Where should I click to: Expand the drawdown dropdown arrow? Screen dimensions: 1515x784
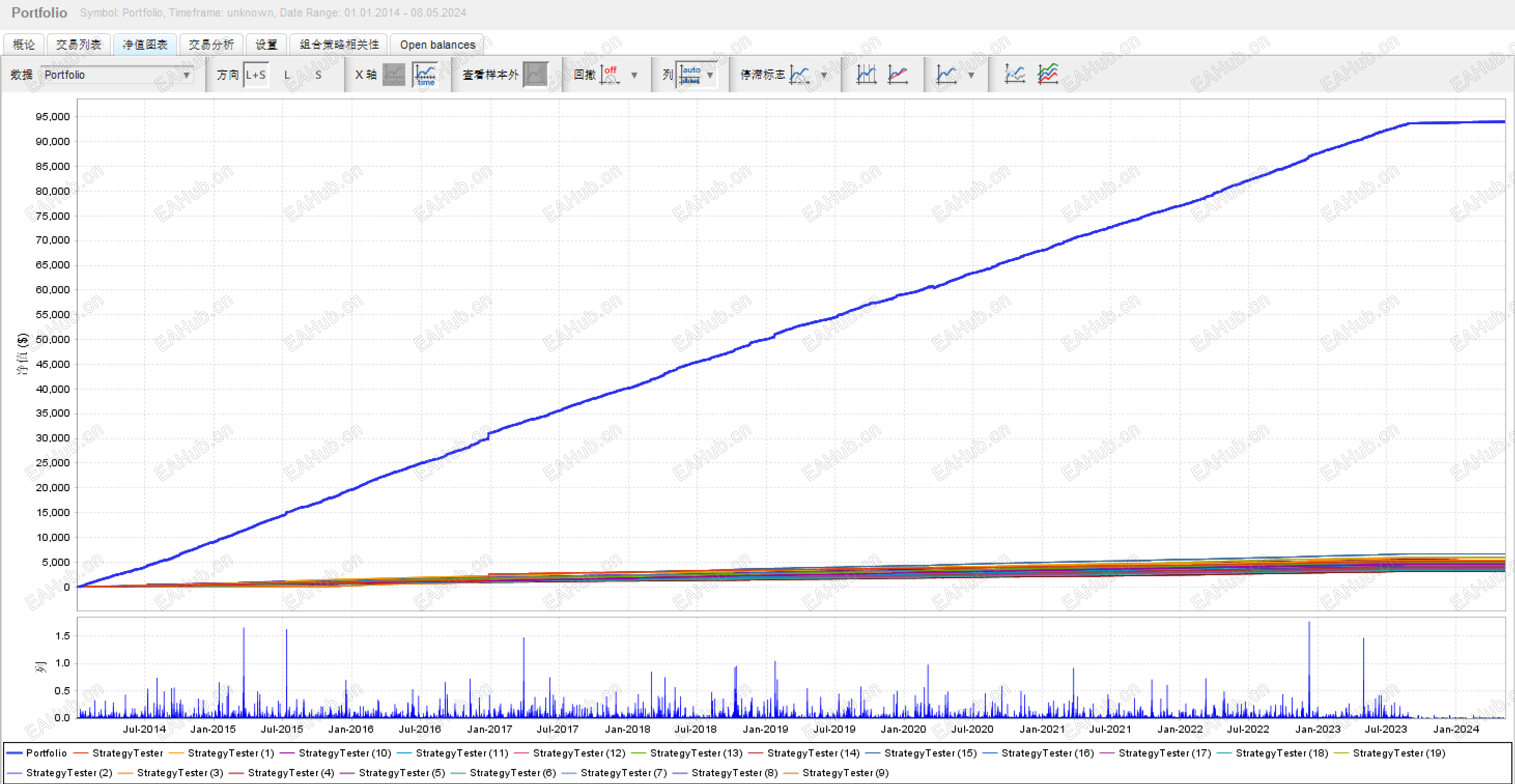[634, 75]
